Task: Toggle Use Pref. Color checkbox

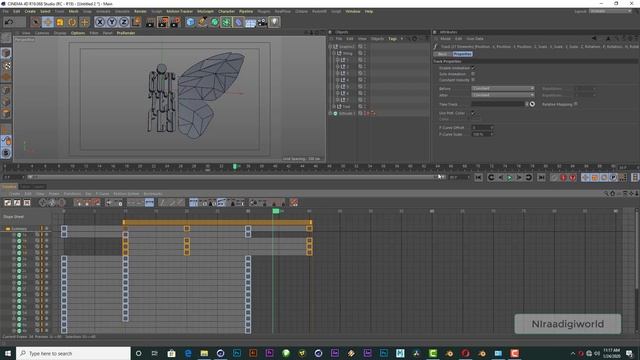Action: click(473, 113)
